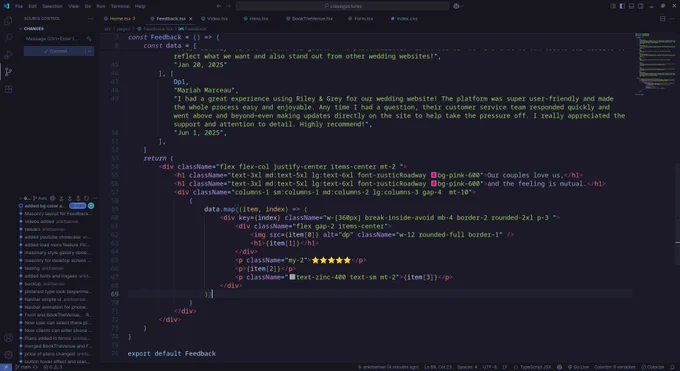This screenshot has height=371, width=680.
Task: Open the Commit button dropdown arrow
Action: tap(89, 51)
